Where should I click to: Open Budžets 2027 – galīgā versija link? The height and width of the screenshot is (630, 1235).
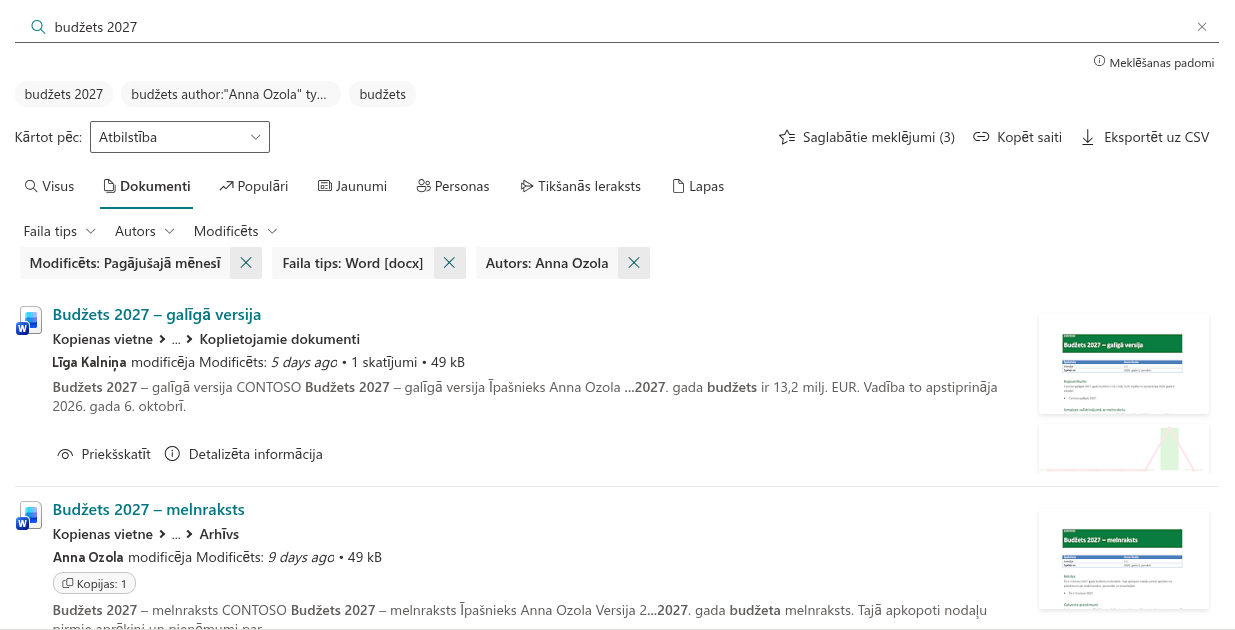[157, 314]
